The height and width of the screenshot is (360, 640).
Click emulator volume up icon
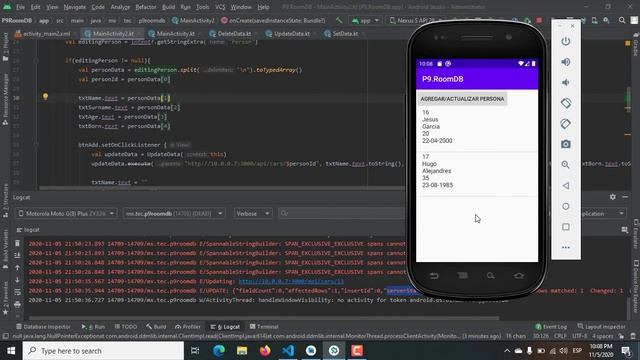(566, 62)
